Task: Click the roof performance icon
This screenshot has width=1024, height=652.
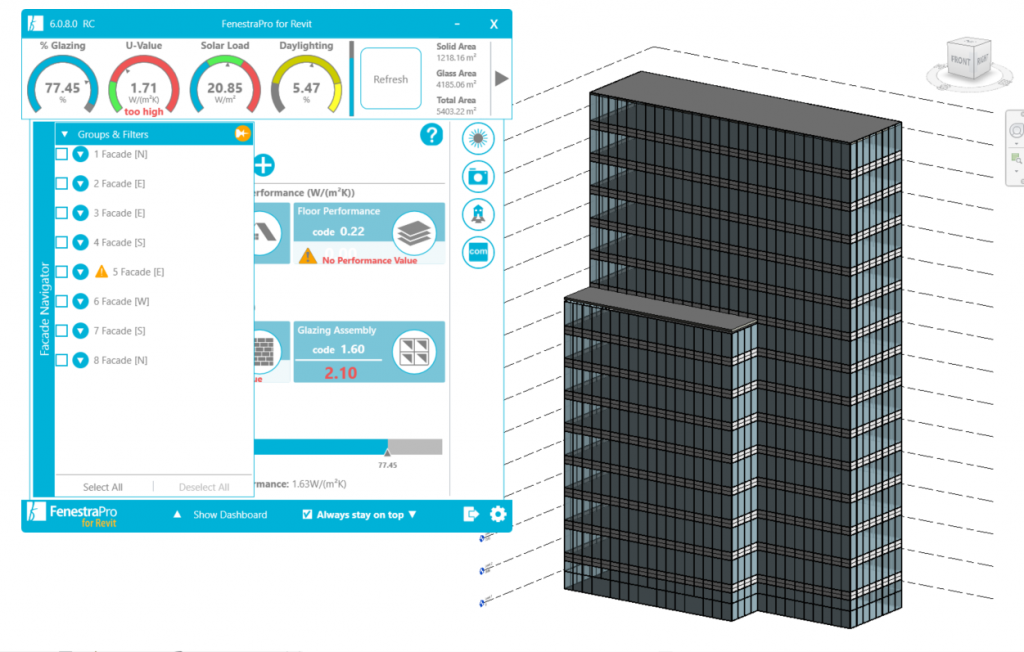Action: 266,233
